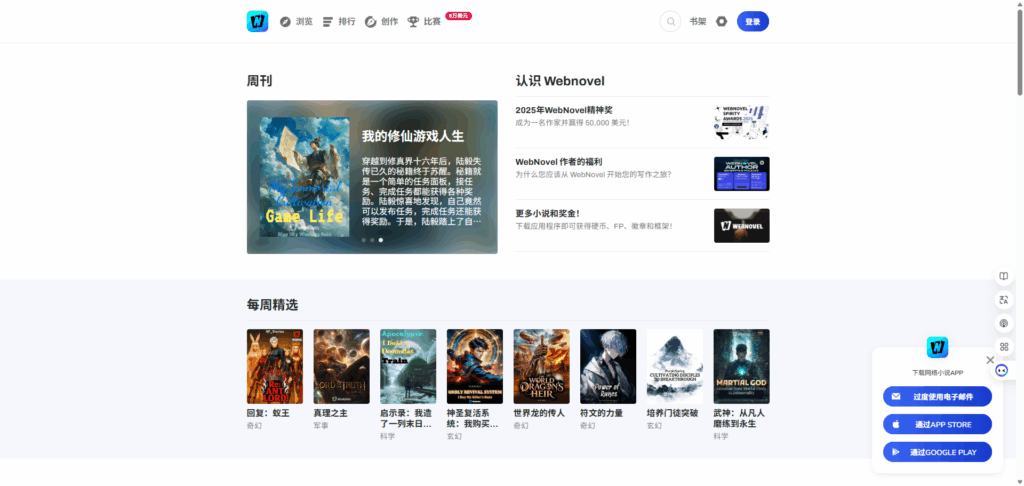Open the search magnifier icon
This screenshot has width=1024, height=486.
point(670,22)
